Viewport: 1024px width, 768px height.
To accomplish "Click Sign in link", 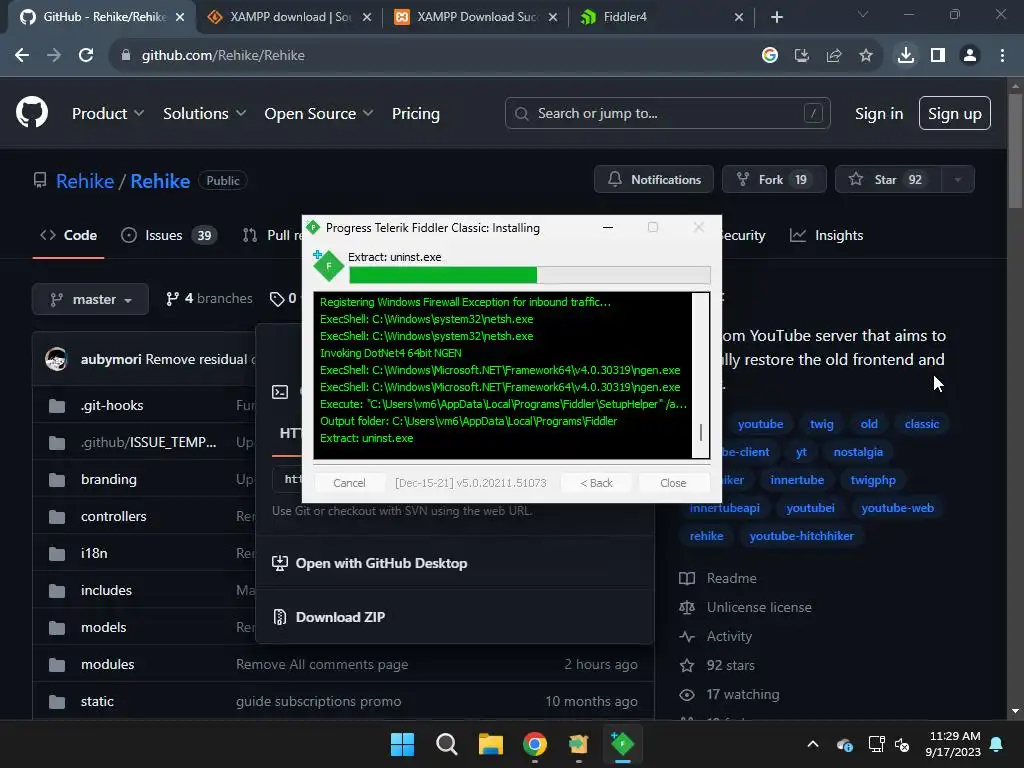I will pyautogui.click(x=879, y=114).
